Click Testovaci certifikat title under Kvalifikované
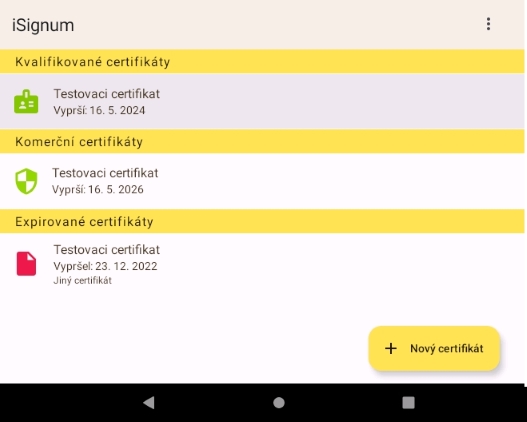Viewport: 527px width, 422px height. 107,94
